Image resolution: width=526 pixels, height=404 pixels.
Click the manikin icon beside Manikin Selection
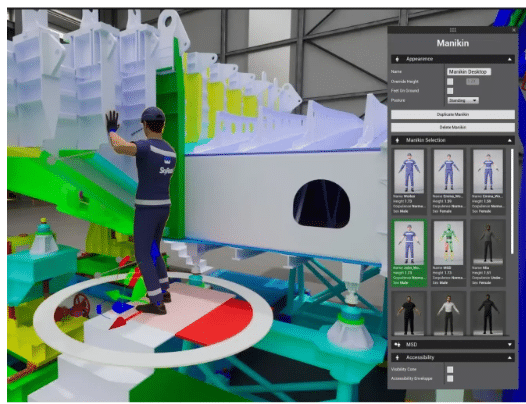point(398,140)
